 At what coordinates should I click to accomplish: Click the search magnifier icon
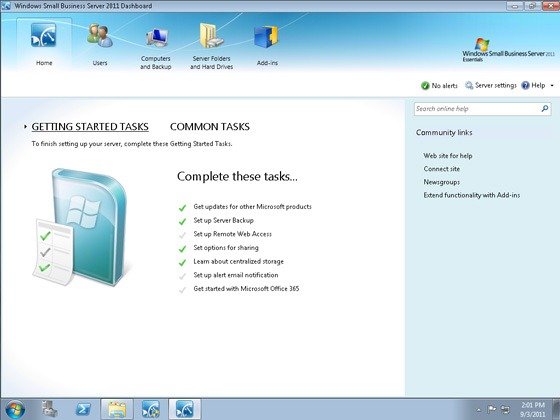tap(545, 109)
